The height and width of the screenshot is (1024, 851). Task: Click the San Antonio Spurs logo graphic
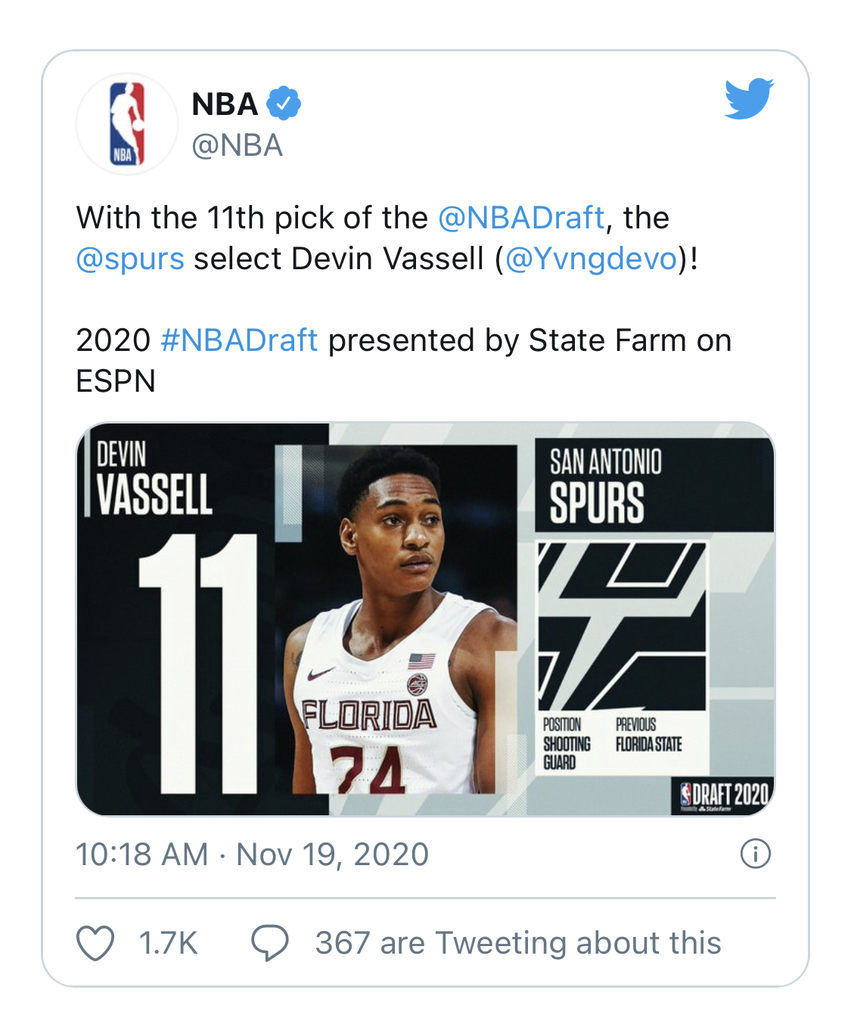622,626
